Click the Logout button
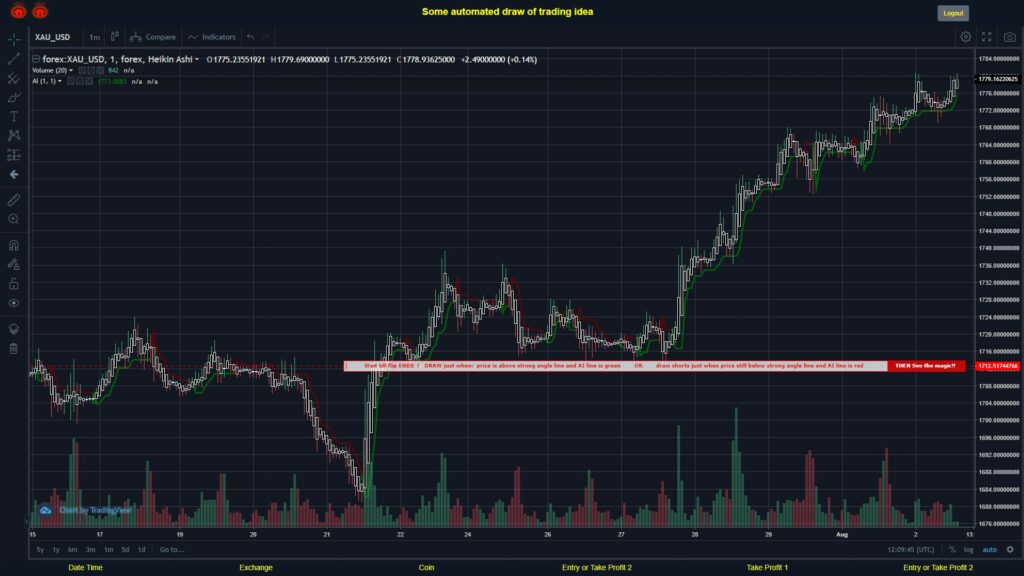 click(x=953, y=13)
